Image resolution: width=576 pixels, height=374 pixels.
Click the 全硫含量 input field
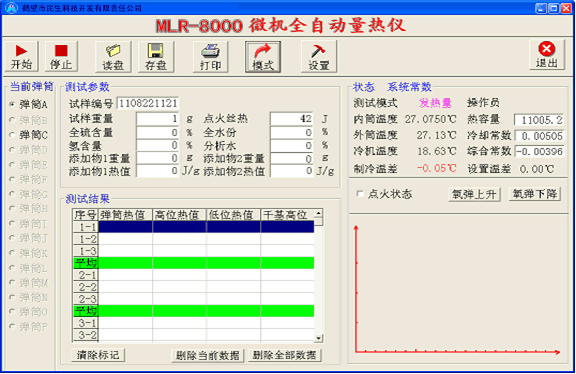(158, 132)
